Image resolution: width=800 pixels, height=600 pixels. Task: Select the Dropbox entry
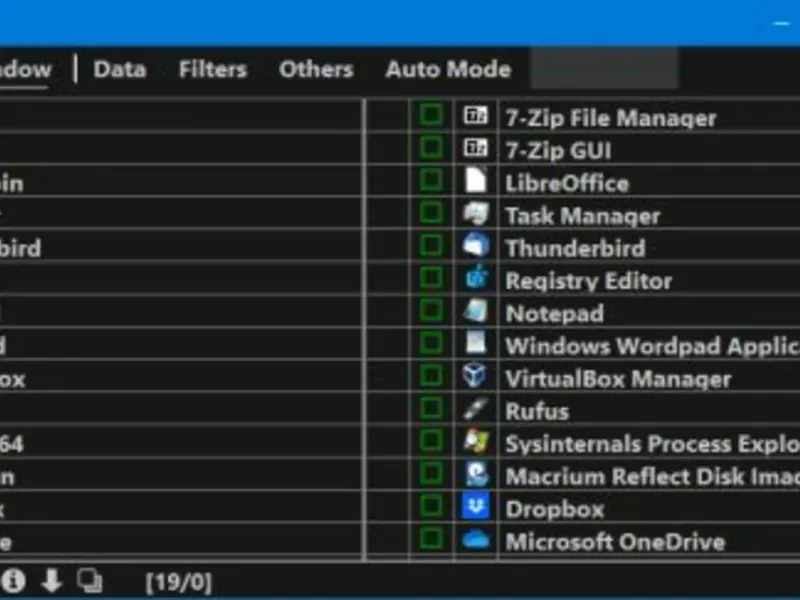[555, 509]
